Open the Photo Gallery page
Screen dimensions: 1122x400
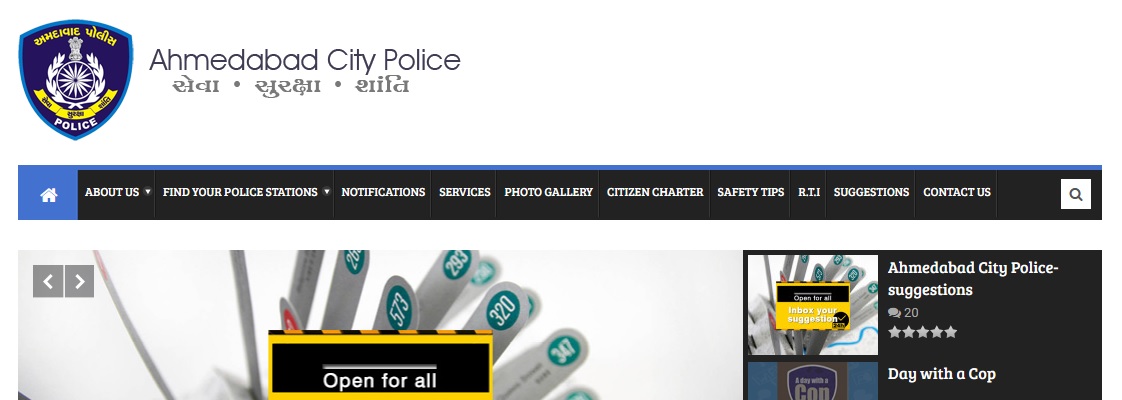pos(548,192)
